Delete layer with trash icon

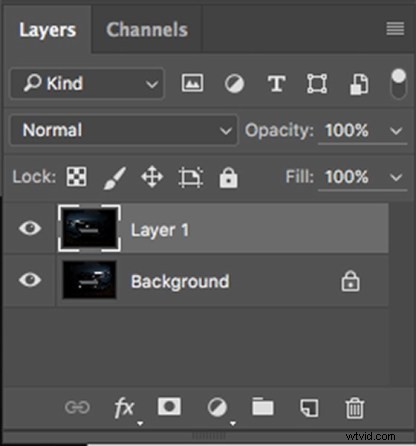pyautogui.click(x=355, y=408)
